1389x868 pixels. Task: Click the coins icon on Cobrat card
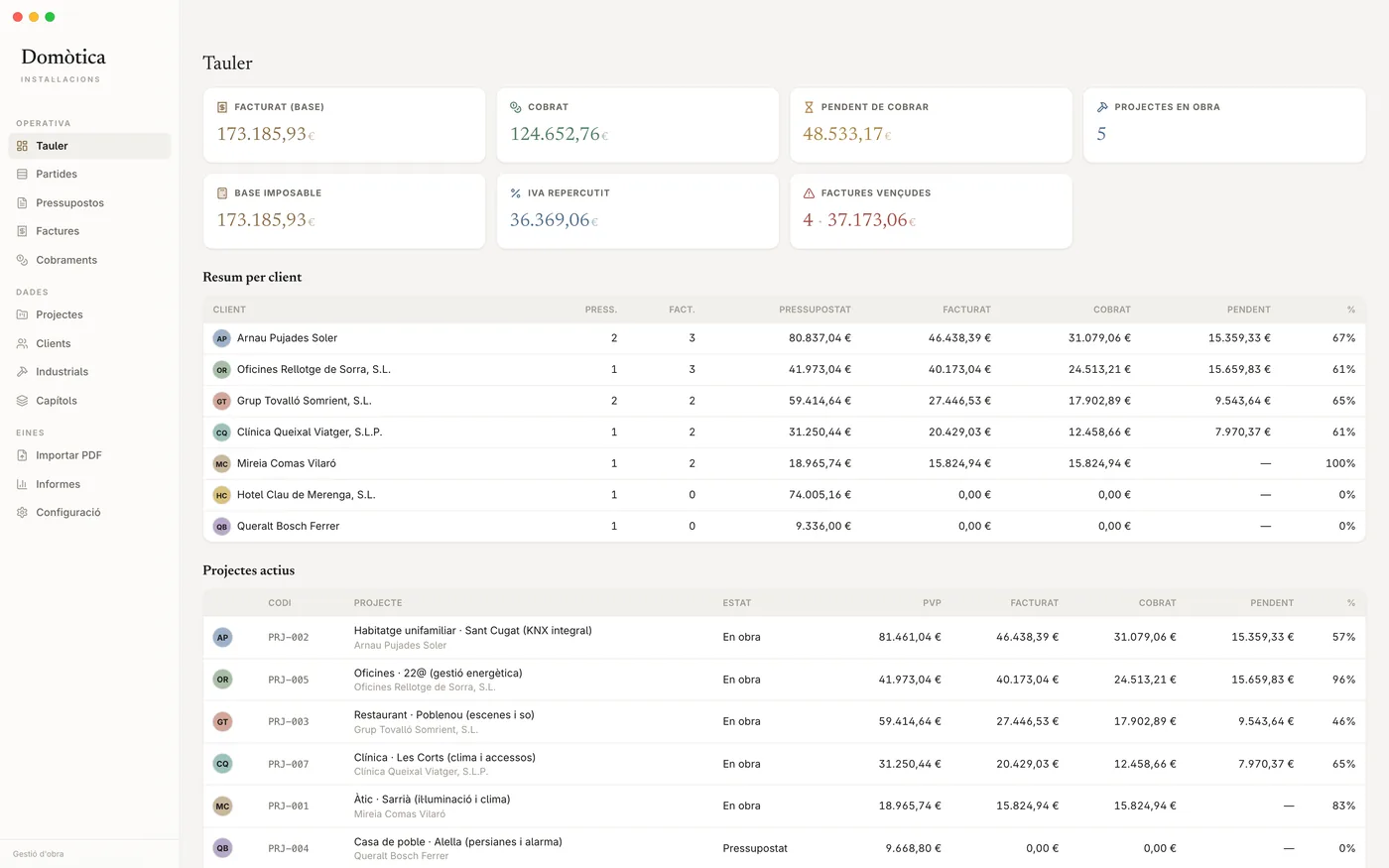point(516,107)
